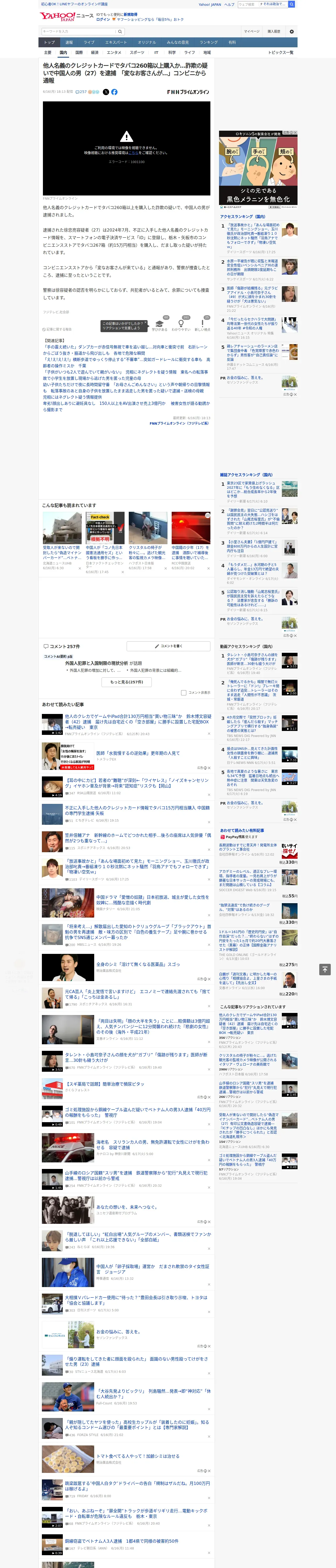Select the ランキング tab

209,43
